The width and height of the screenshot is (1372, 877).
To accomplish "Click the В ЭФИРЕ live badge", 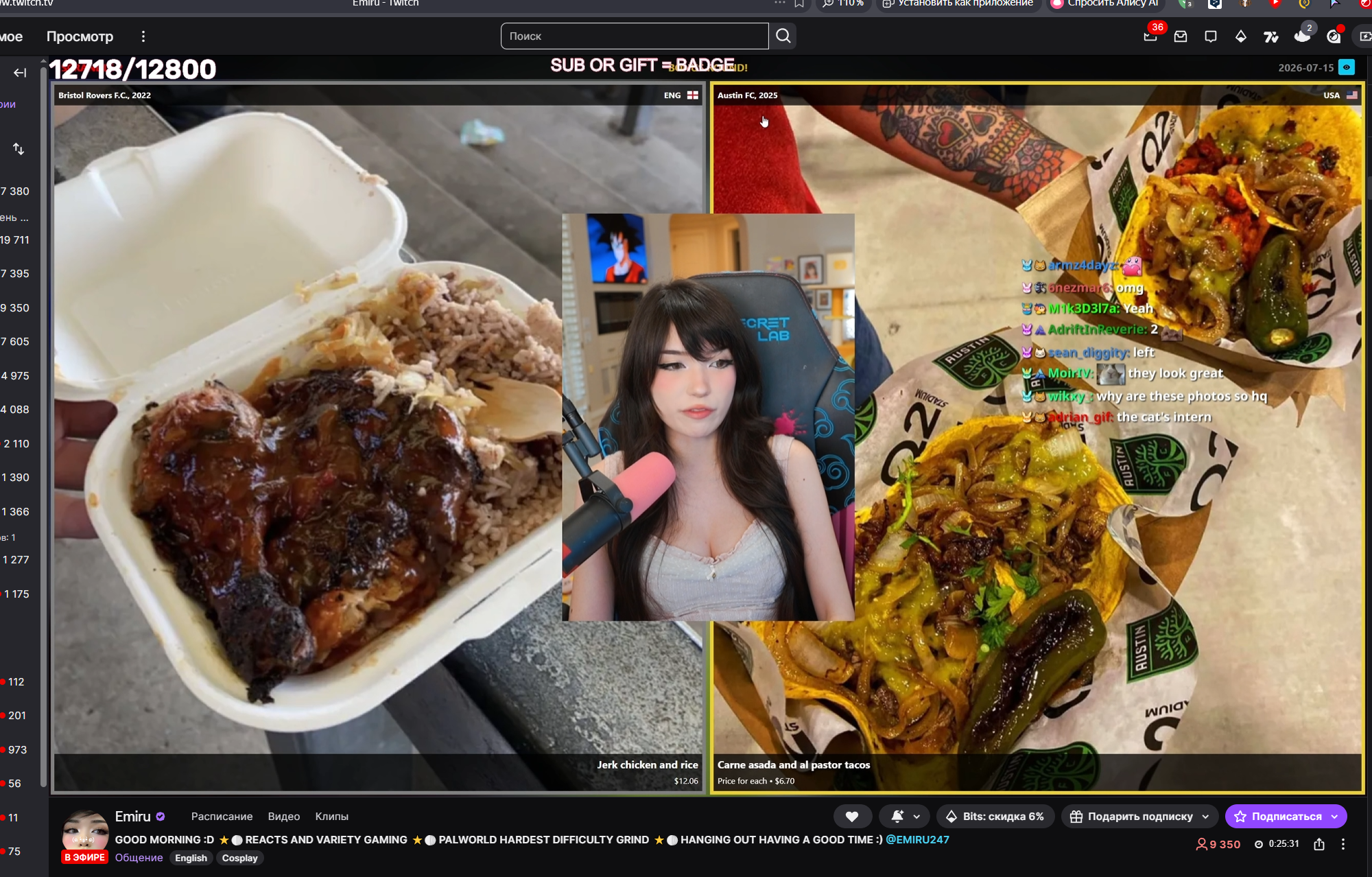I will click(85, 857).
